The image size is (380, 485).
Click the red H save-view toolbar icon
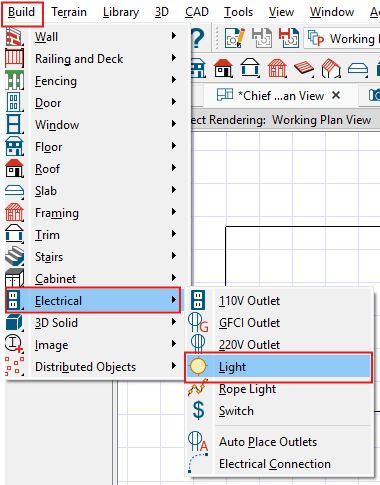pyautogui.click(x=289, y=38)
